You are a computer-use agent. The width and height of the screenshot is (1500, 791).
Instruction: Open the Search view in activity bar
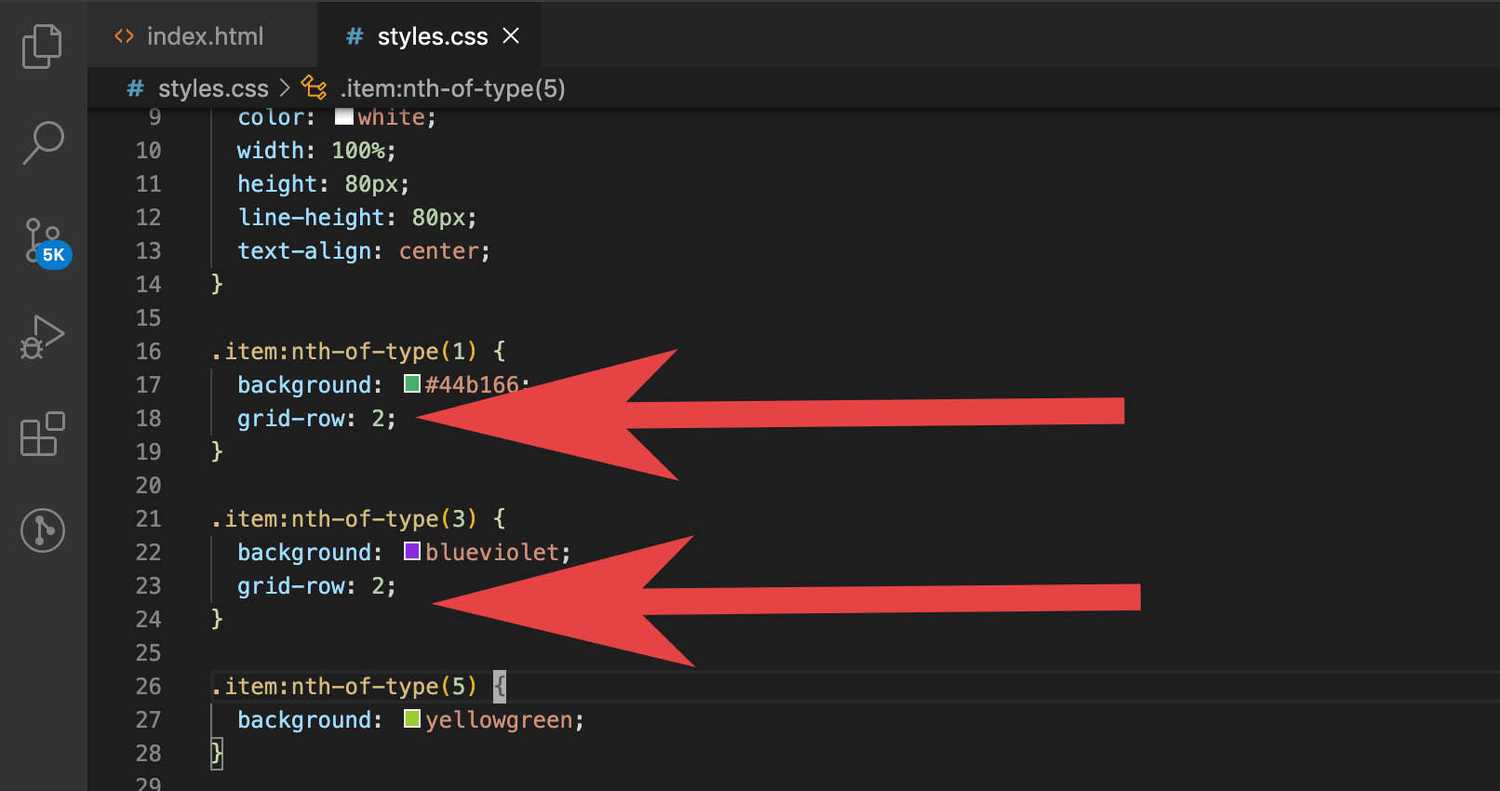coord(42,143)
